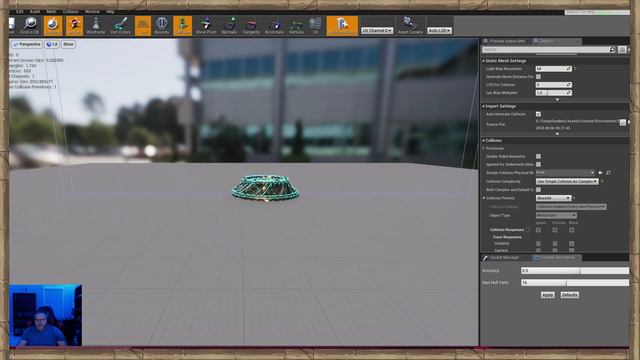This screenshot has width=640, height=360.
Task: Click the Apply button
Action: [x=547, y=295]
